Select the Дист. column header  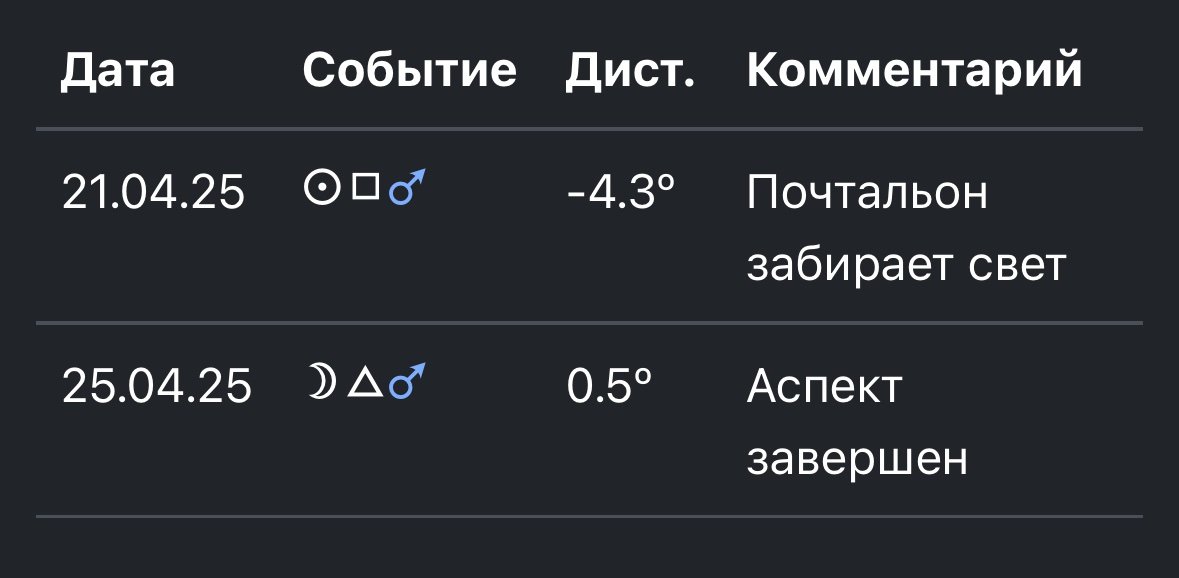pos(630,70)
